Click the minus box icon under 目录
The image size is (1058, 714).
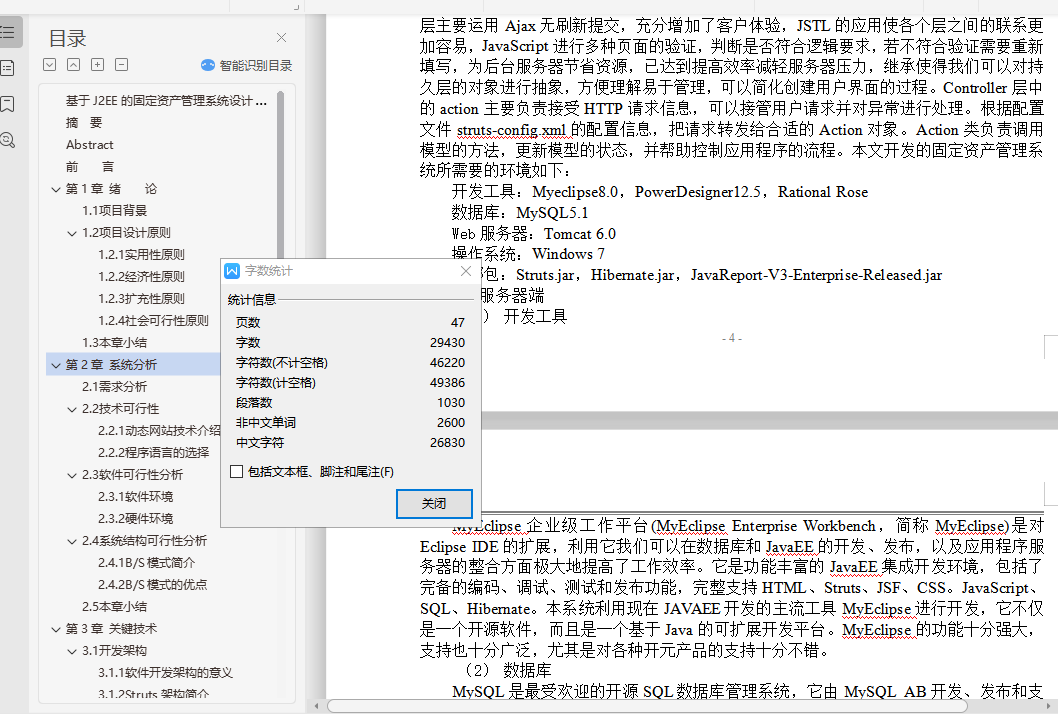point(121,65)
